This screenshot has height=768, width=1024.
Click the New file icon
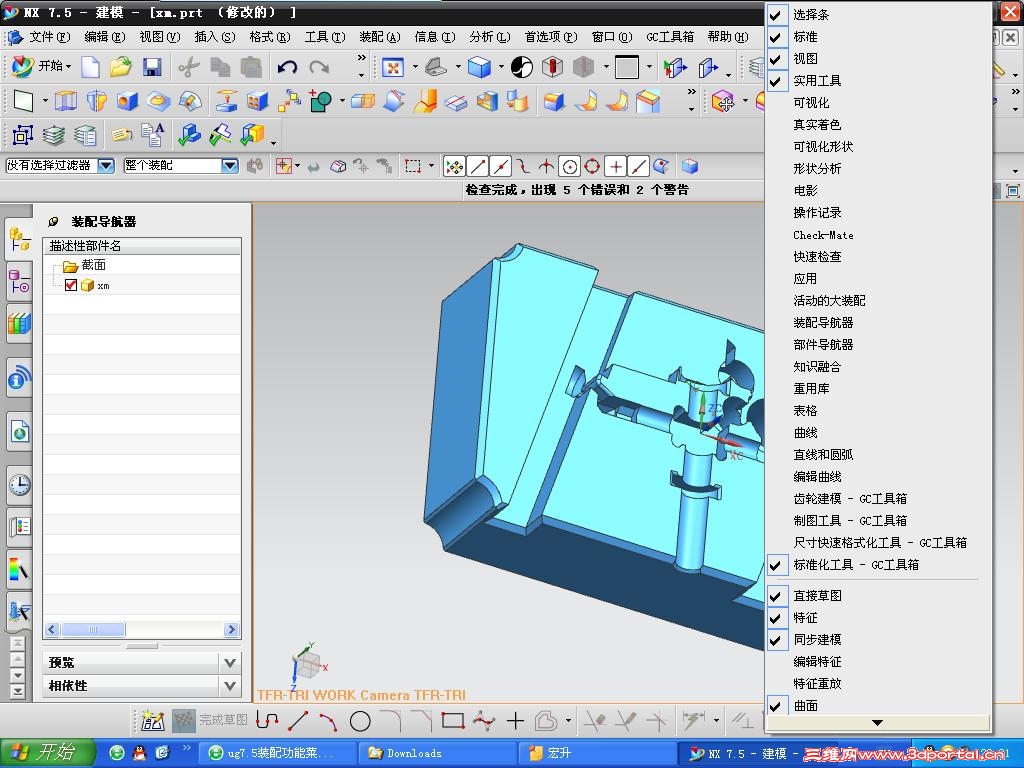tap(90, 67)
